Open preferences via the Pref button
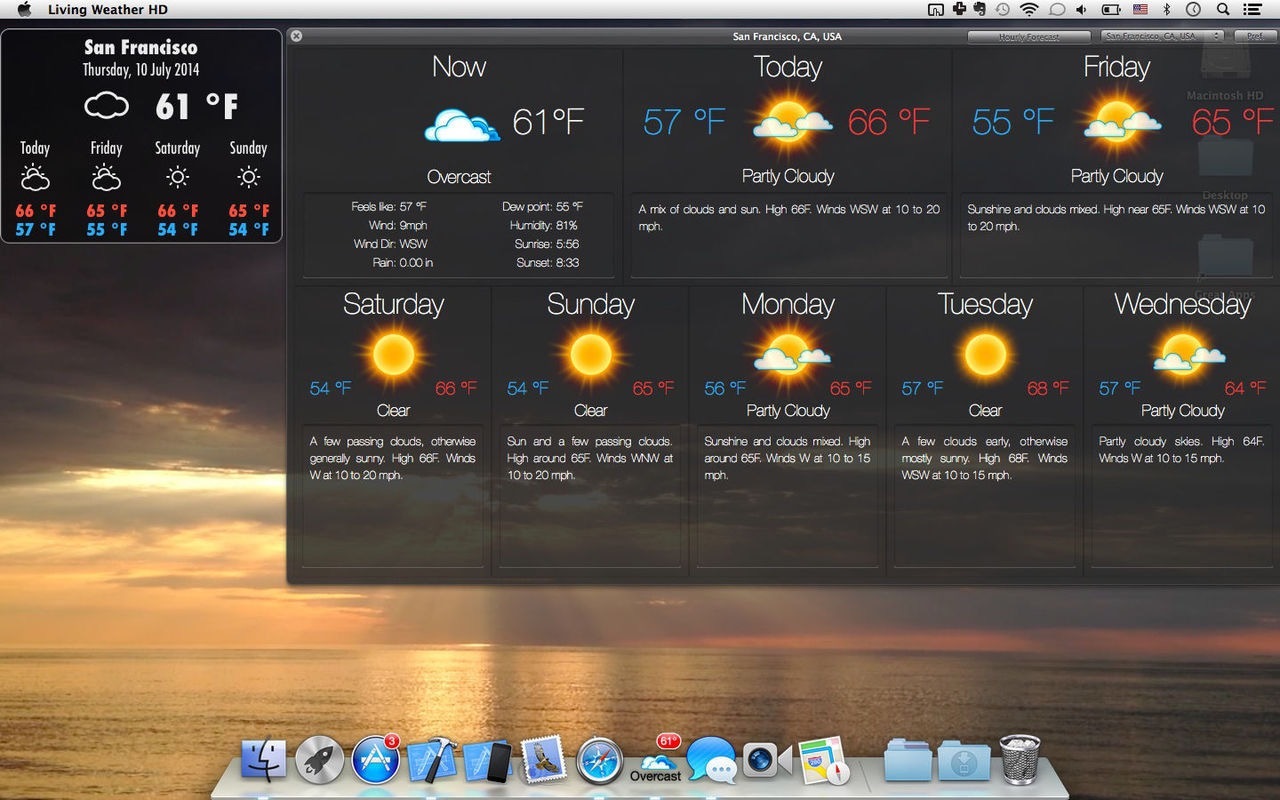This screenshot has width=1280, height=800. (1257, 35)
